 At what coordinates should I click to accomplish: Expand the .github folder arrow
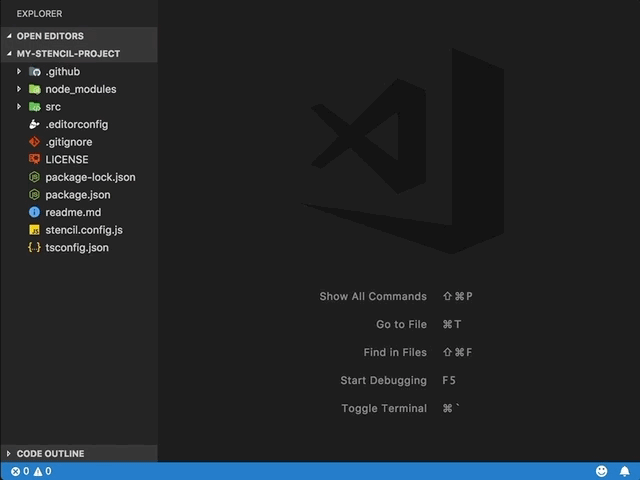(19, 71)
